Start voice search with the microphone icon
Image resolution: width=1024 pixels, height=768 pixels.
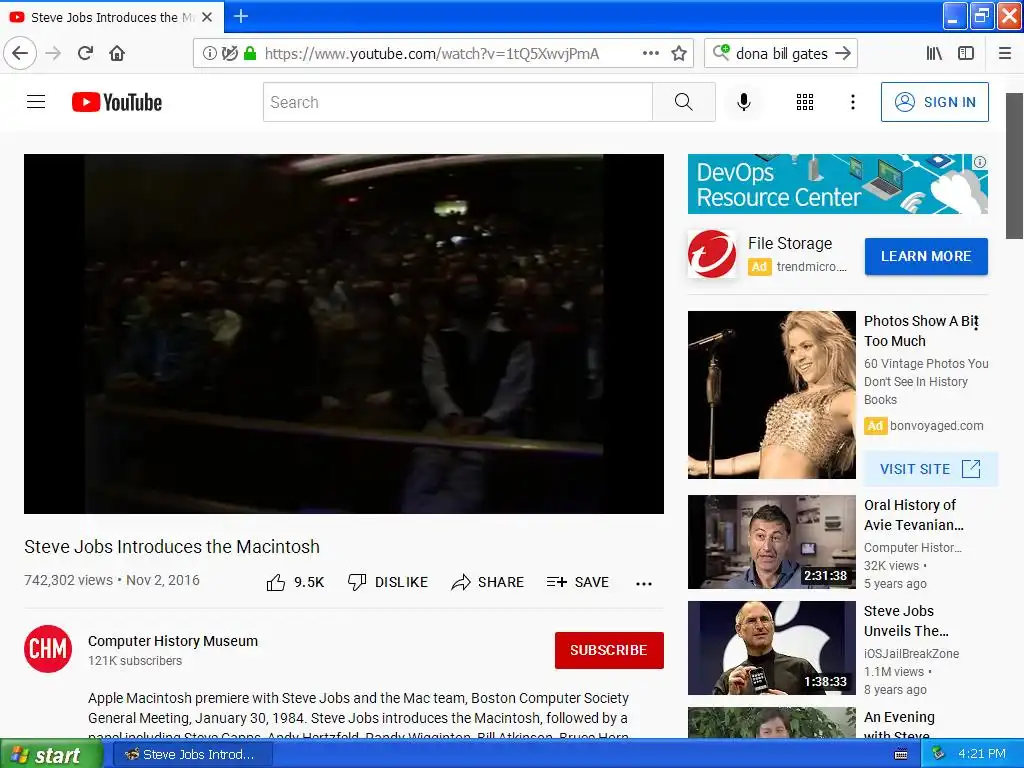point(743,102)
